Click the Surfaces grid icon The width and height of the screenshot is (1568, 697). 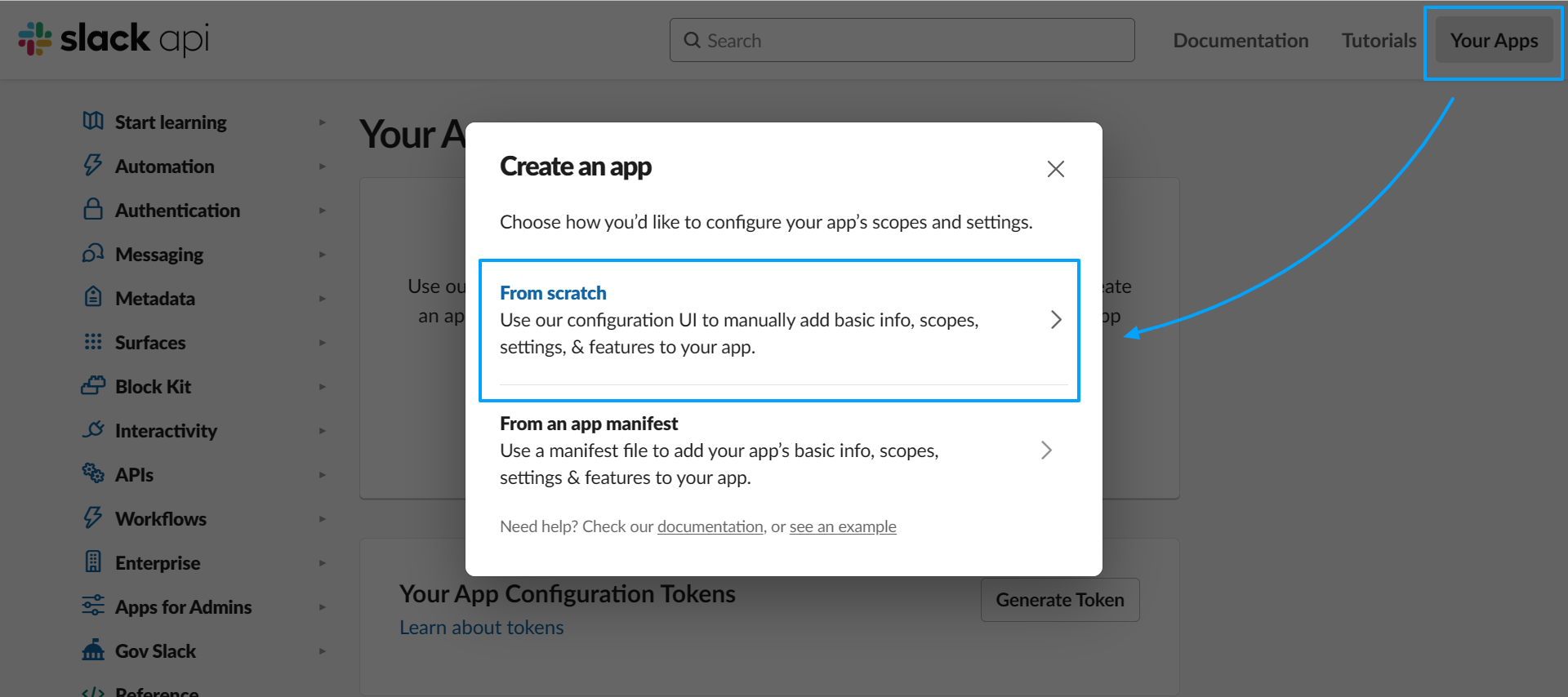coord(93,342)
